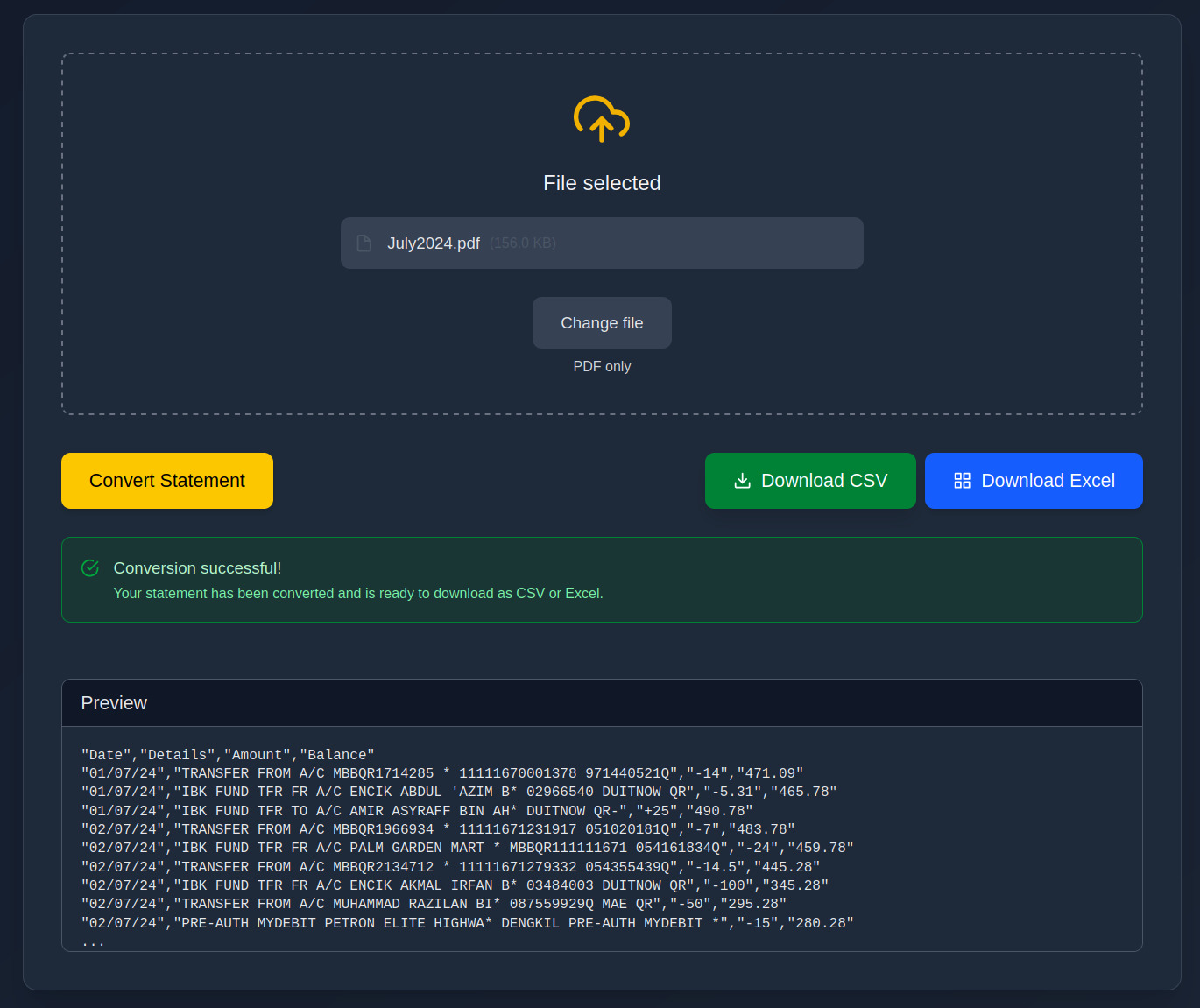The width and height of the screenshot is (1200, 1008).
Task: Click the grid icon on the Download Excel button
Action: [962, 481]
